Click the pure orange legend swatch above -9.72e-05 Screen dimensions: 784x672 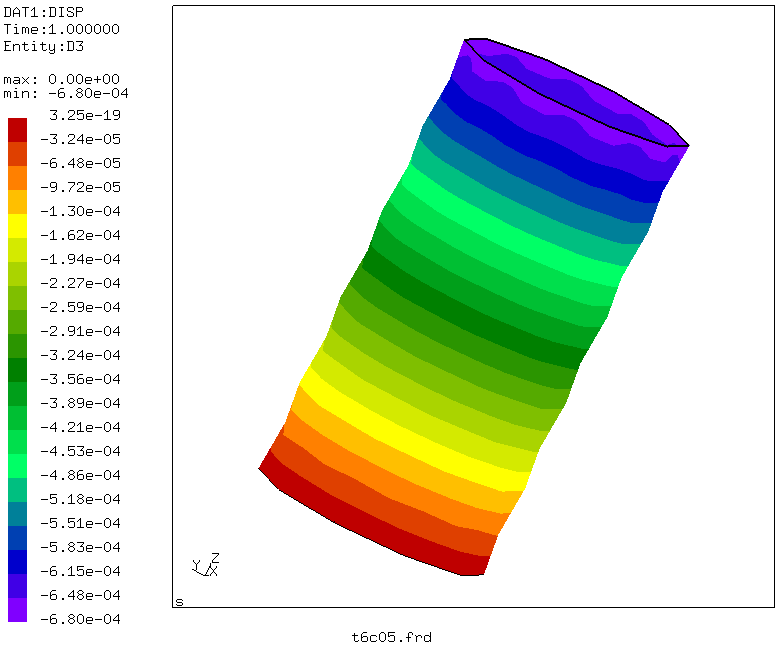18,178
